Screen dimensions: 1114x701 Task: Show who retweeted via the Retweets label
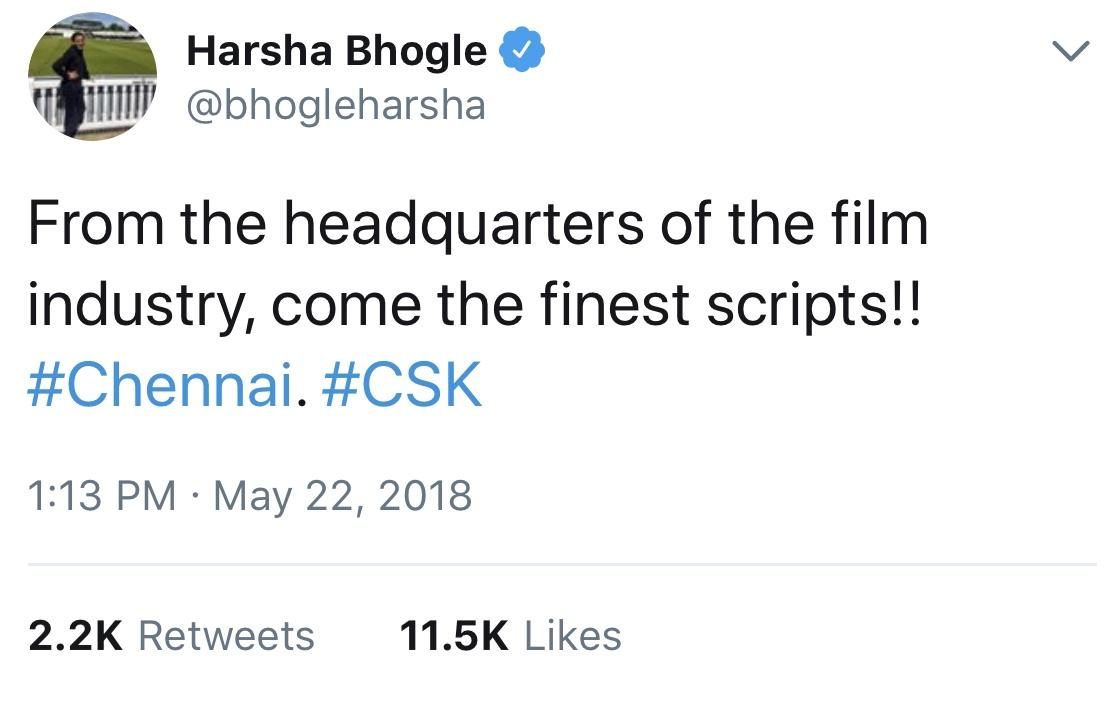click(x=226, y=635)
